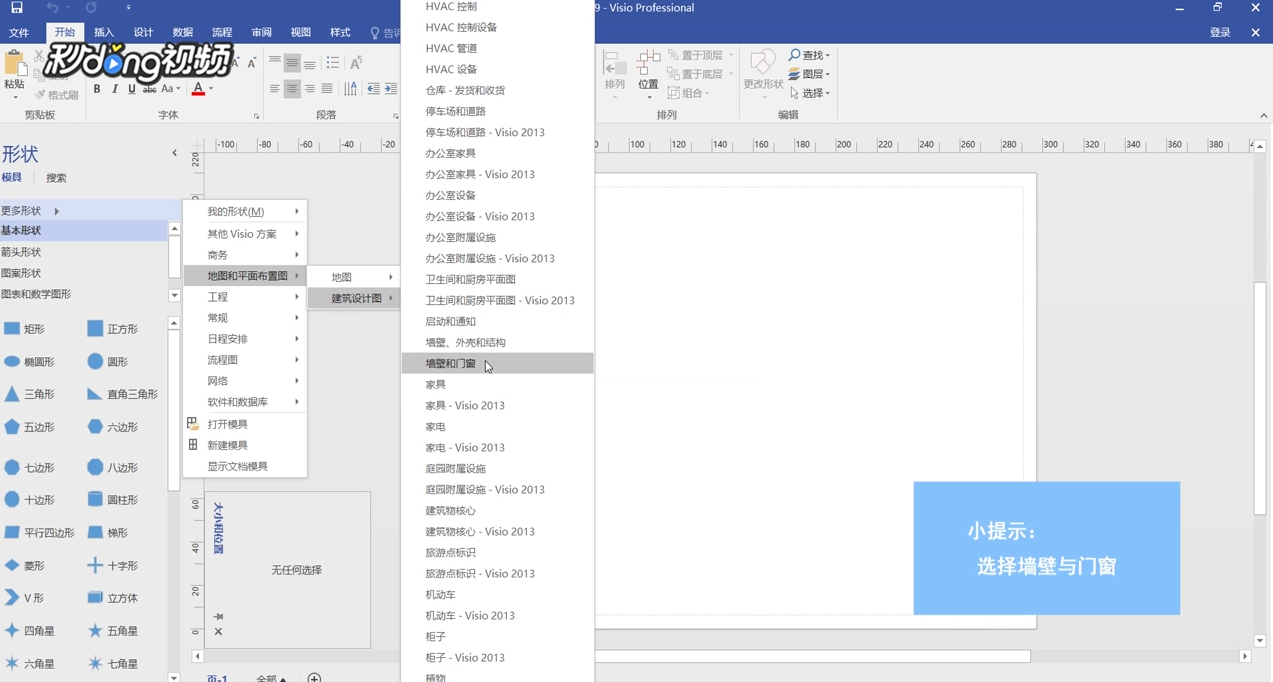
Task: Toggle bold formatting
Action: 97,89
